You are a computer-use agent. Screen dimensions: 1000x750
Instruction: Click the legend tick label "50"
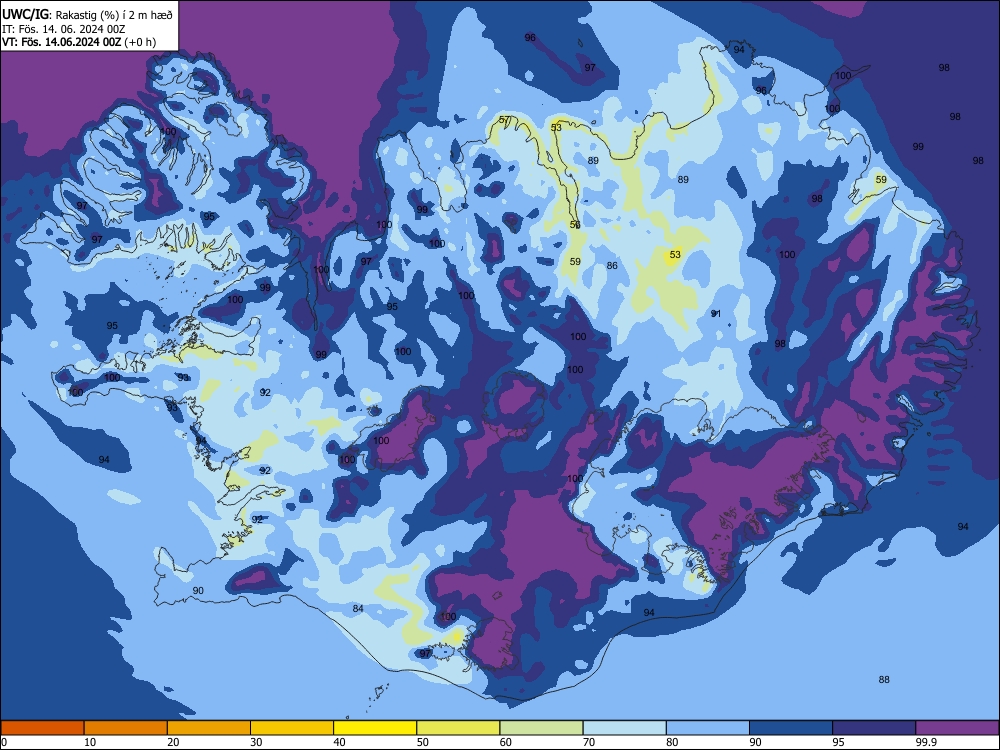tap(423, 742)
